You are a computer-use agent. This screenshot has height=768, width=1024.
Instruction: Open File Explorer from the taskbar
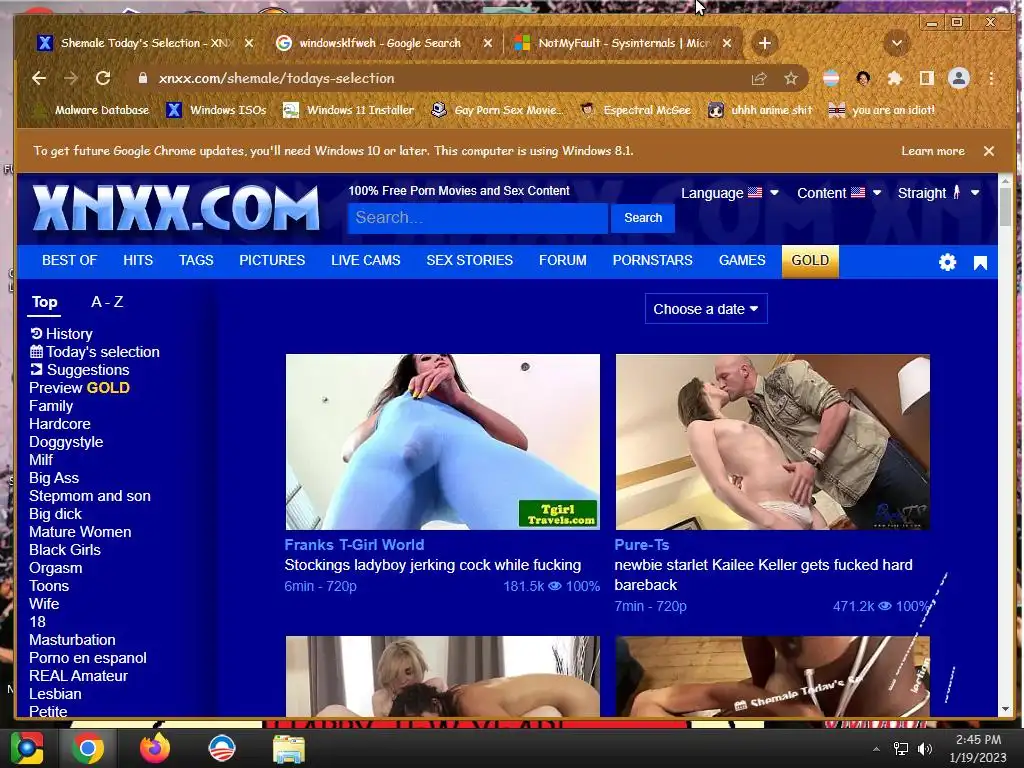(x=288, y=748)
